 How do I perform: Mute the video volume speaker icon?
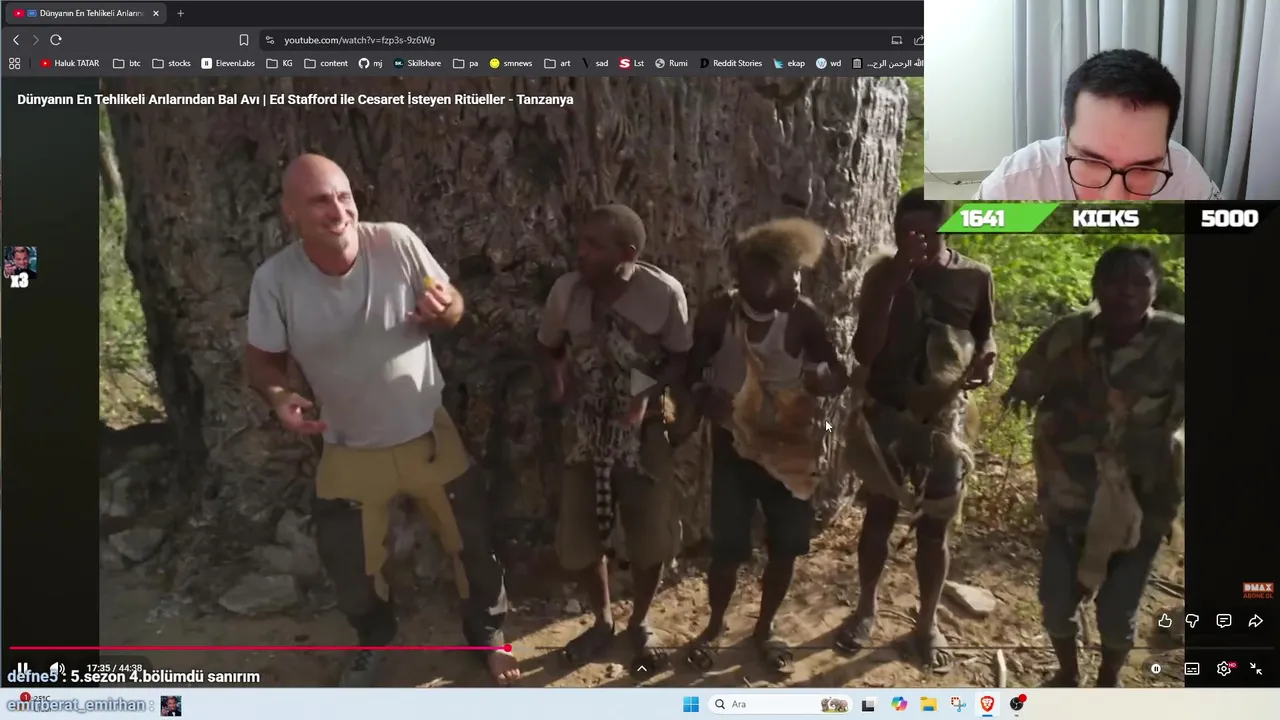[57, 668]
